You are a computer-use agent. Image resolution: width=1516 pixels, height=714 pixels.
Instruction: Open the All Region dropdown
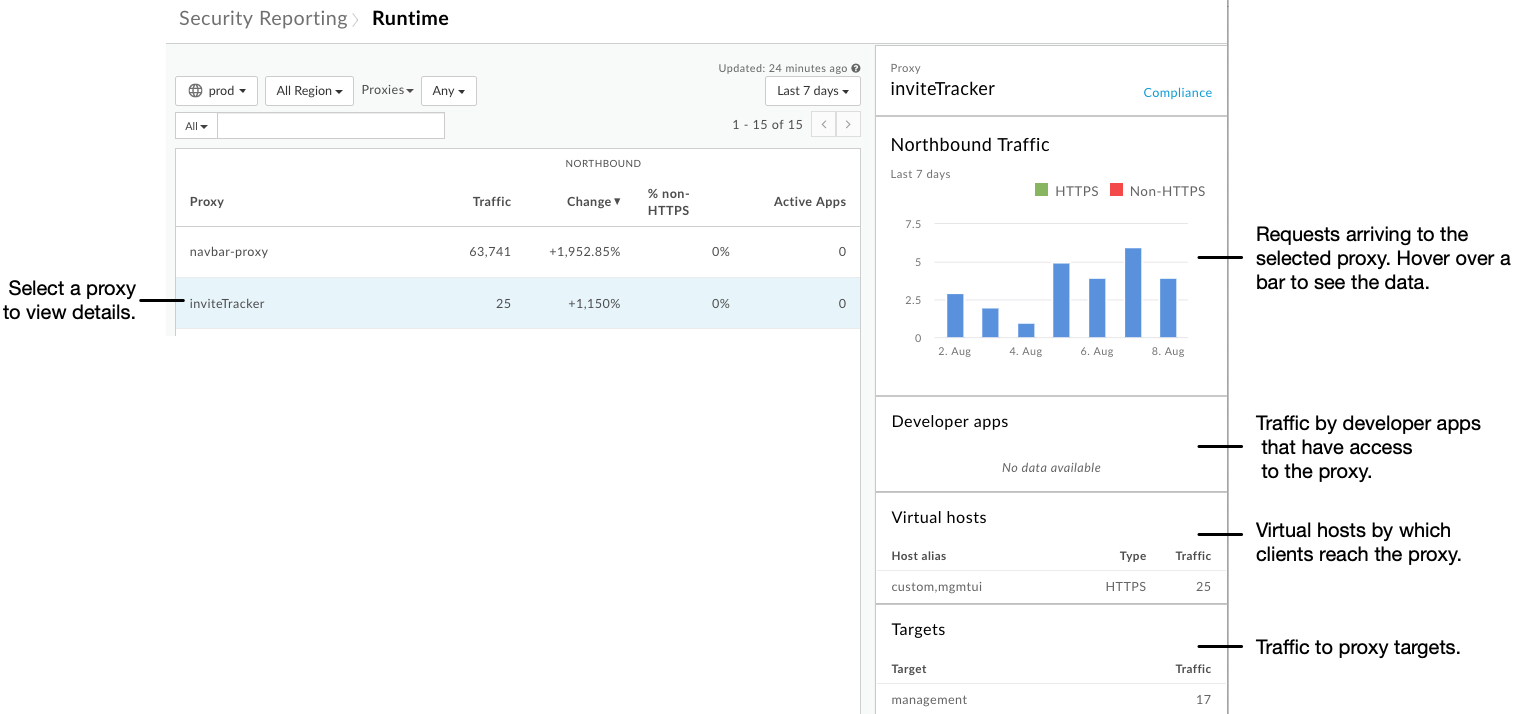(309, 90)
